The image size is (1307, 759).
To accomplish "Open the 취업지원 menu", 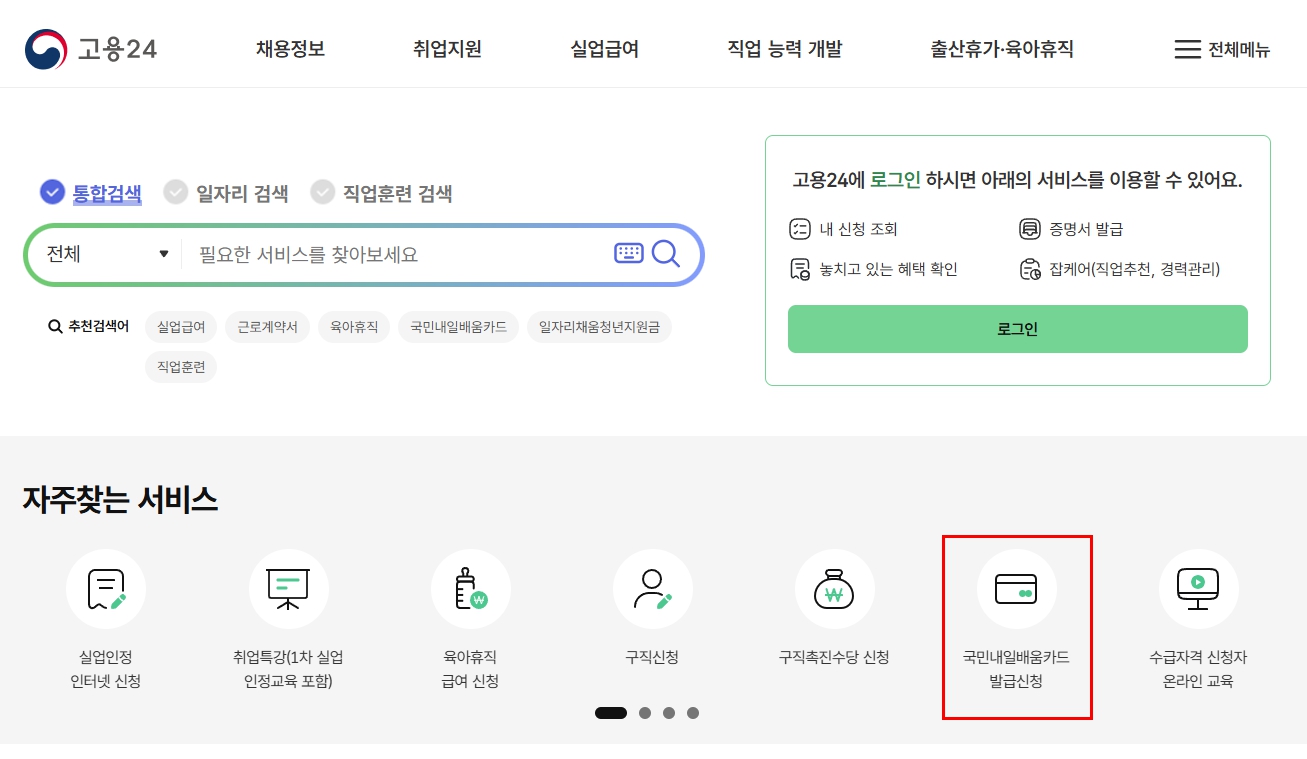I will pyautogui.click(x=447, y=49).
